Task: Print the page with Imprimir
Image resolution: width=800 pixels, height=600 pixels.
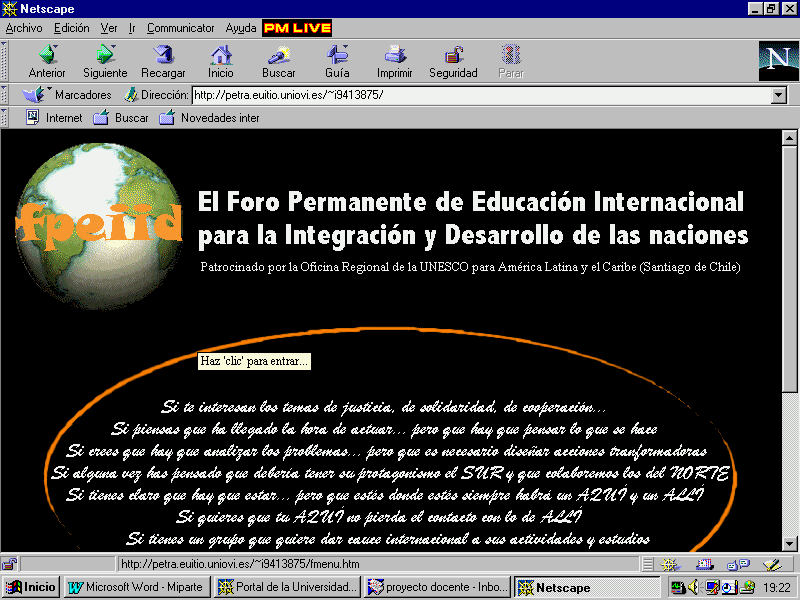Action: pos(395,60)
